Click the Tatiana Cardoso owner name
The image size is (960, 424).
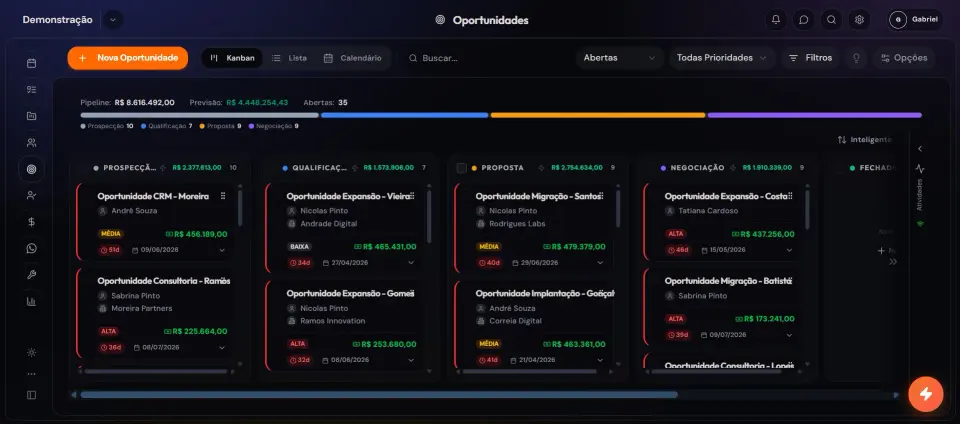coord(708,211)
